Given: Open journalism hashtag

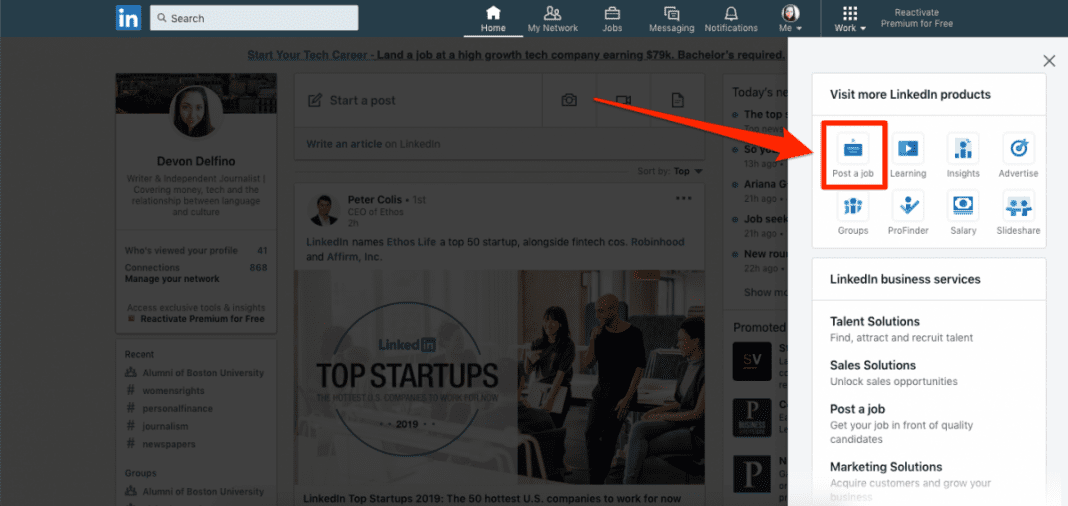Looking at the screenshot, I should click(166, 426).
